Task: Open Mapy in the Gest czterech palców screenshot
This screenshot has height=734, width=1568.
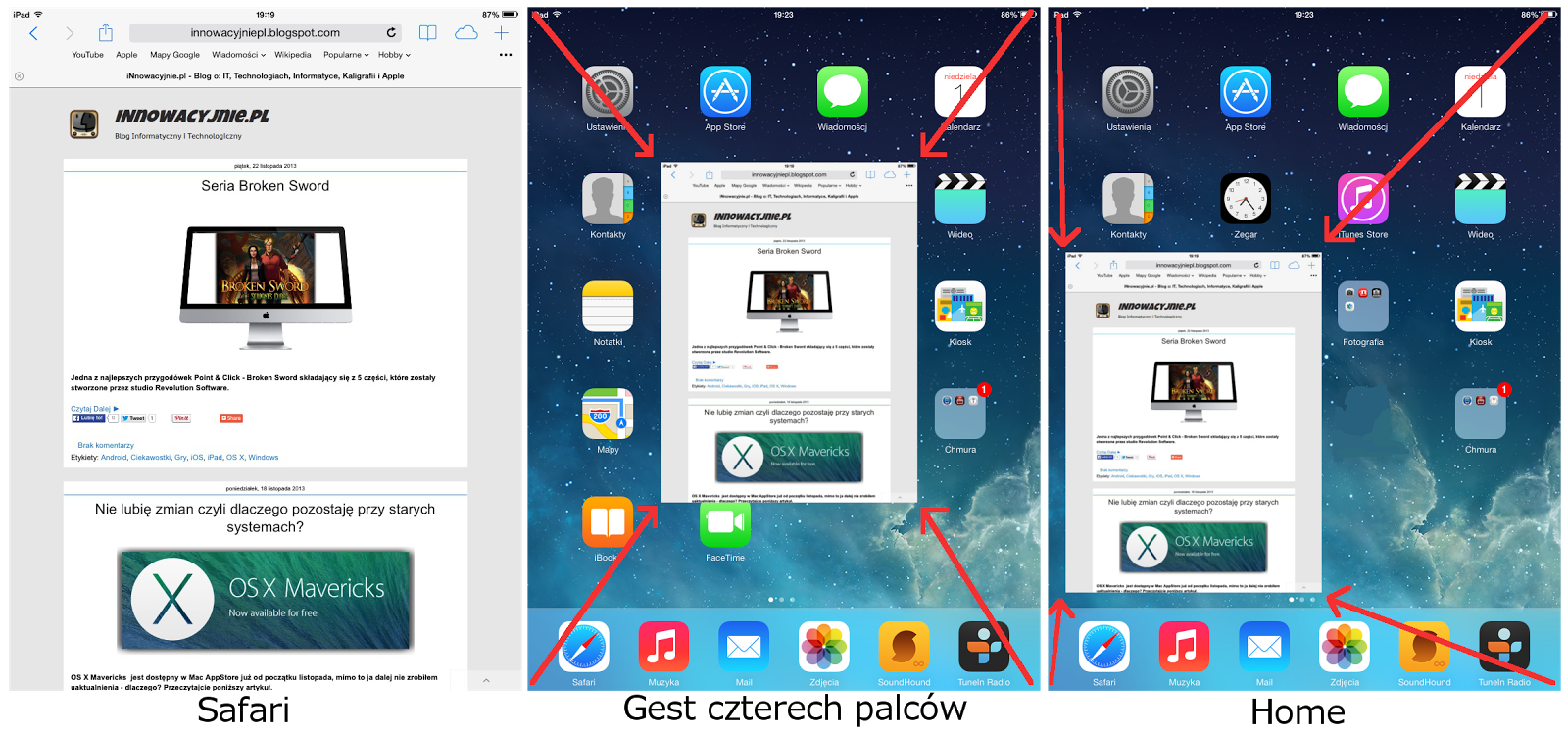Action: (608, 414)
